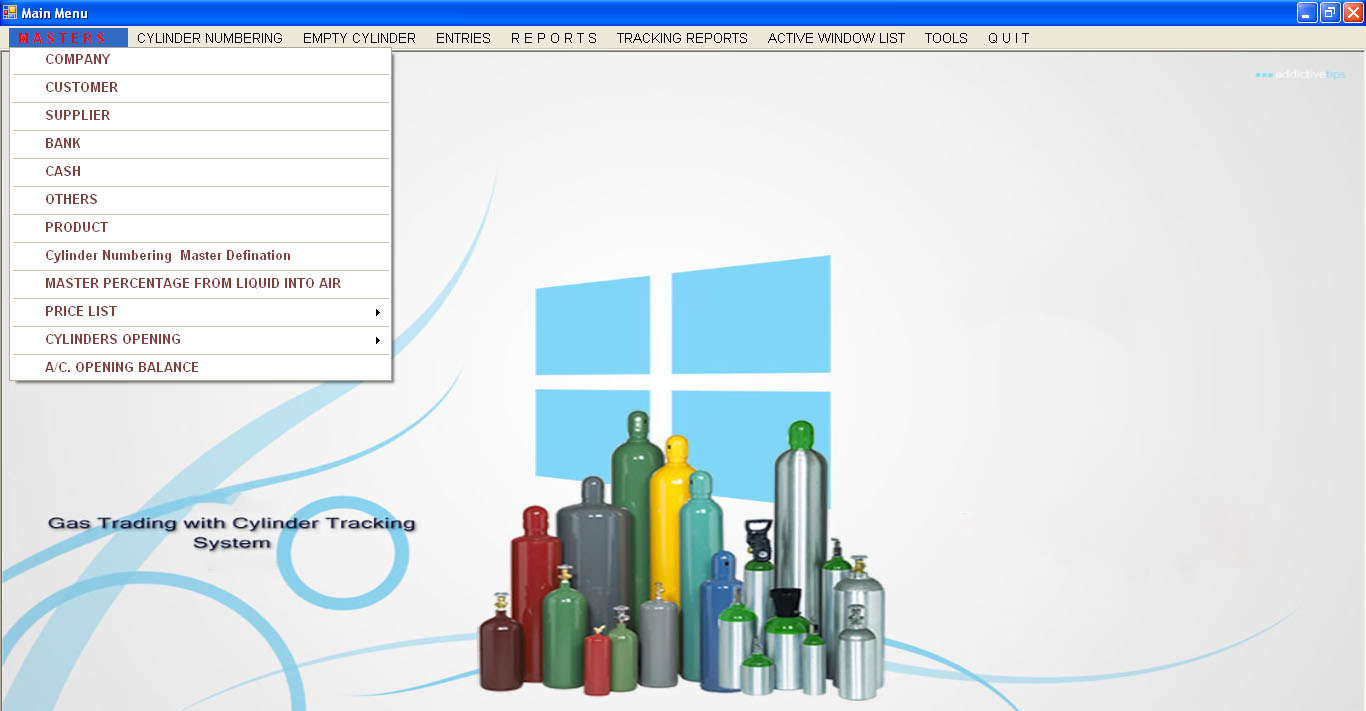
Task: Open the ACTIVE WINDOW LIST menu
Action: point(836,38)
